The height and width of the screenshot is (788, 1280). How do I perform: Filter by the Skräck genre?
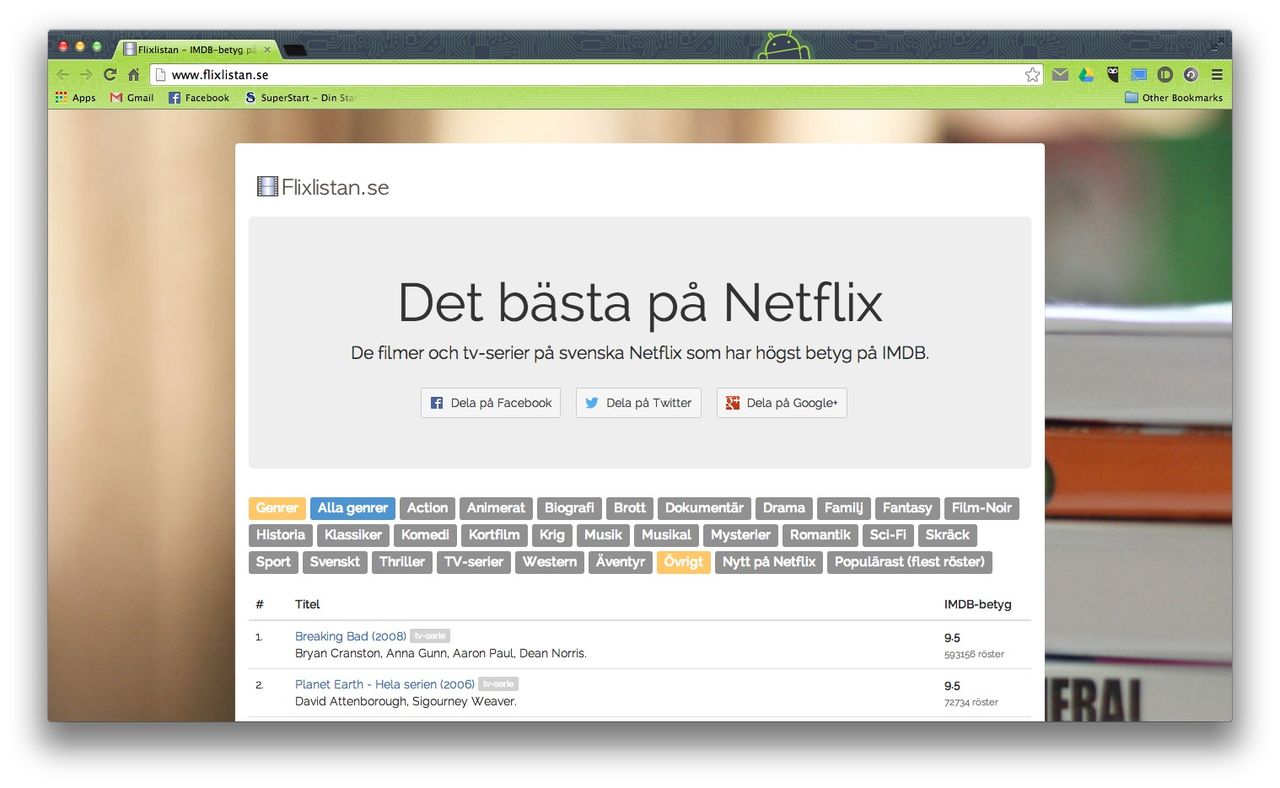point(948,535)
